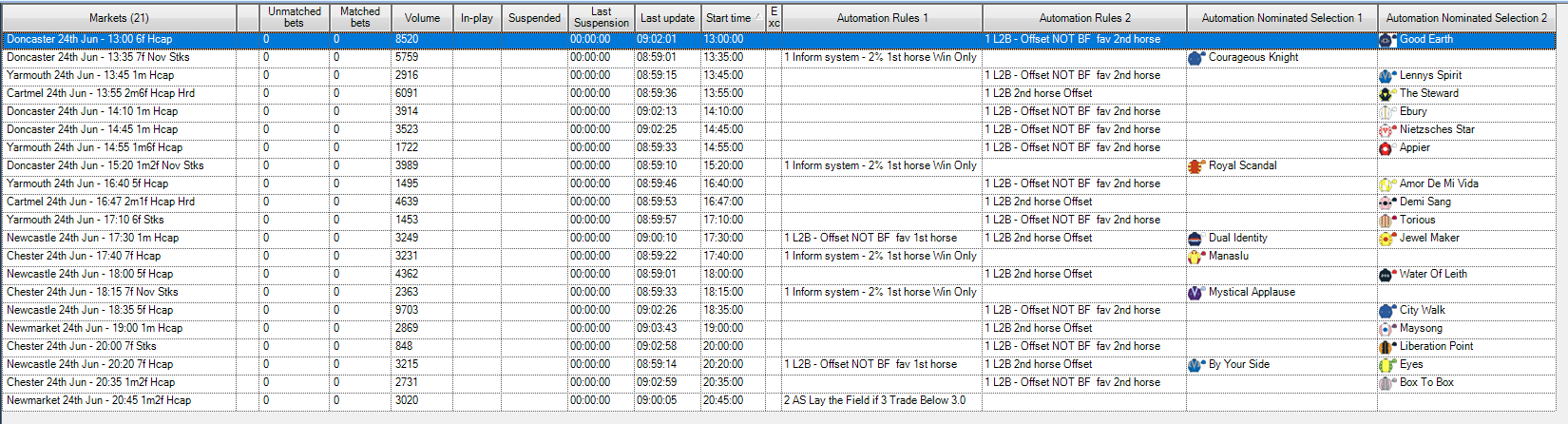Click the Mystical Applause silk icon

click(x=1195, y=293)
